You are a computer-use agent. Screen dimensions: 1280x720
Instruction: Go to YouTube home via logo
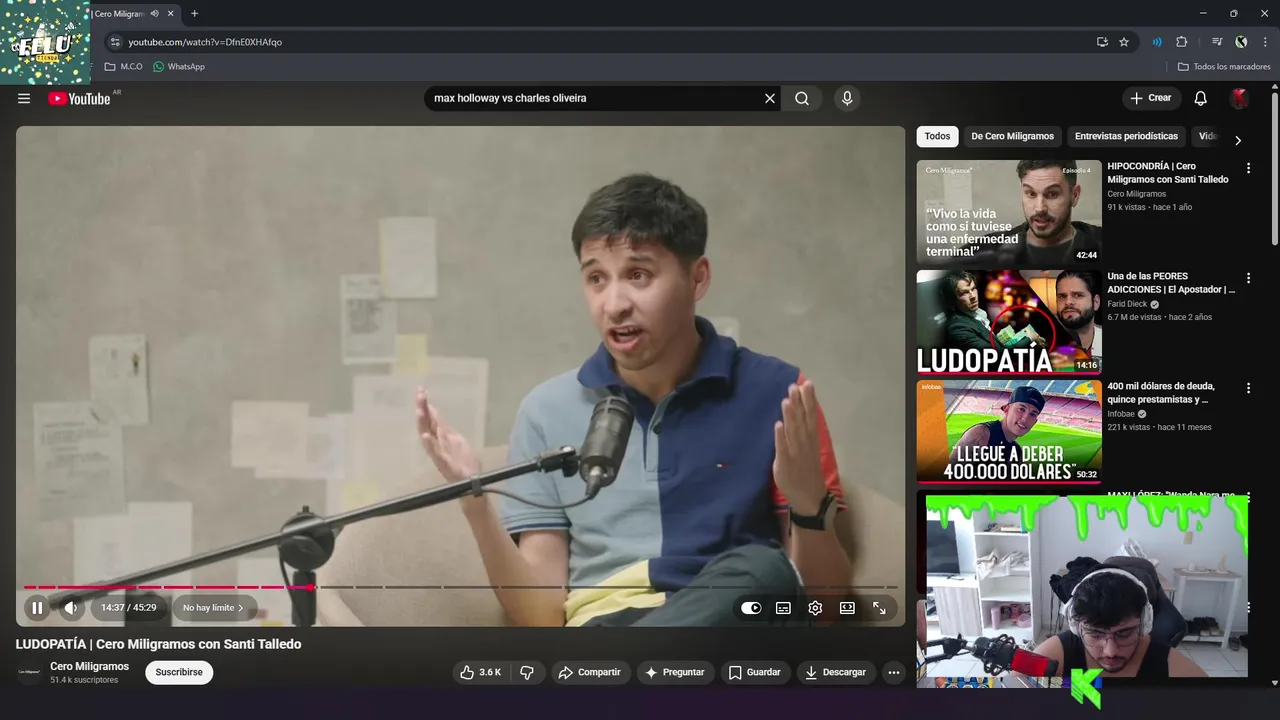click(79, 98)
